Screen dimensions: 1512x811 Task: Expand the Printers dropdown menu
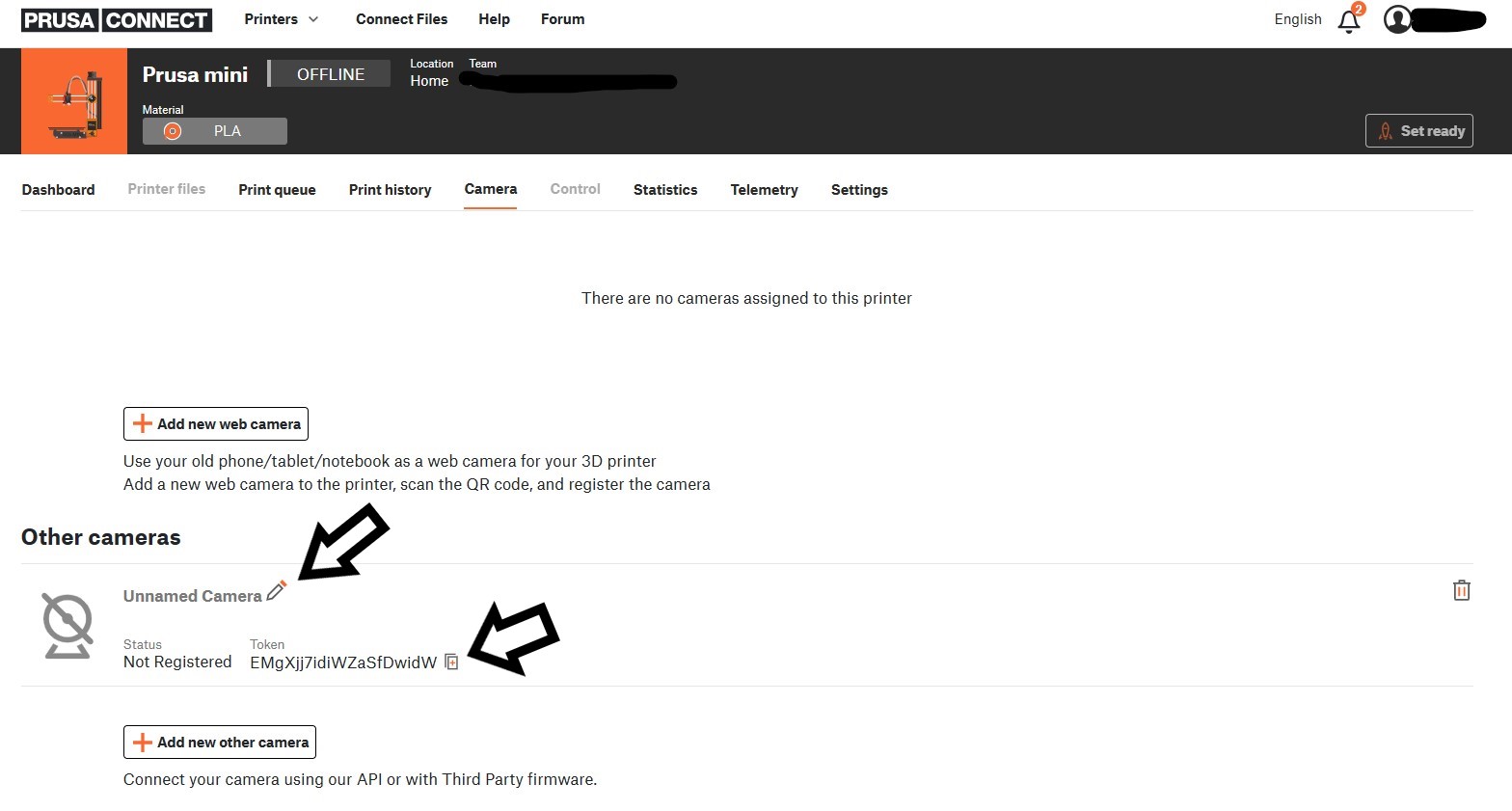[x=281, y=19]
